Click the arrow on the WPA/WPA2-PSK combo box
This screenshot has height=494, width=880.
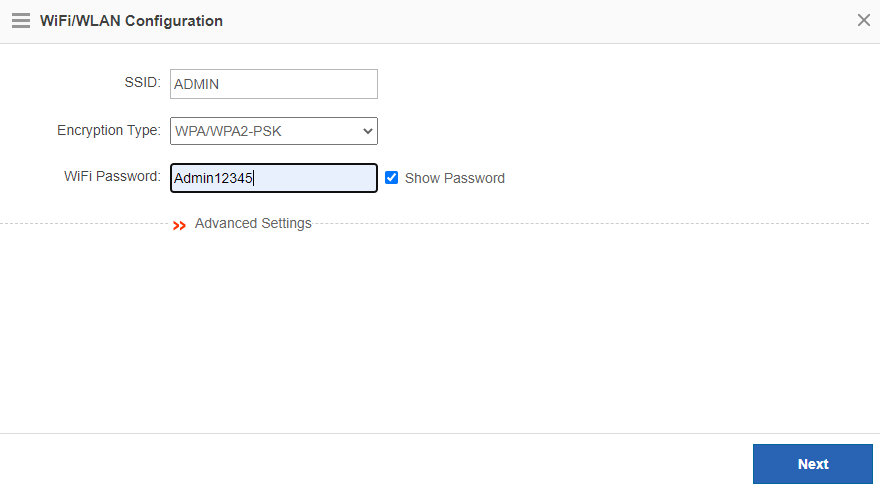367,130
